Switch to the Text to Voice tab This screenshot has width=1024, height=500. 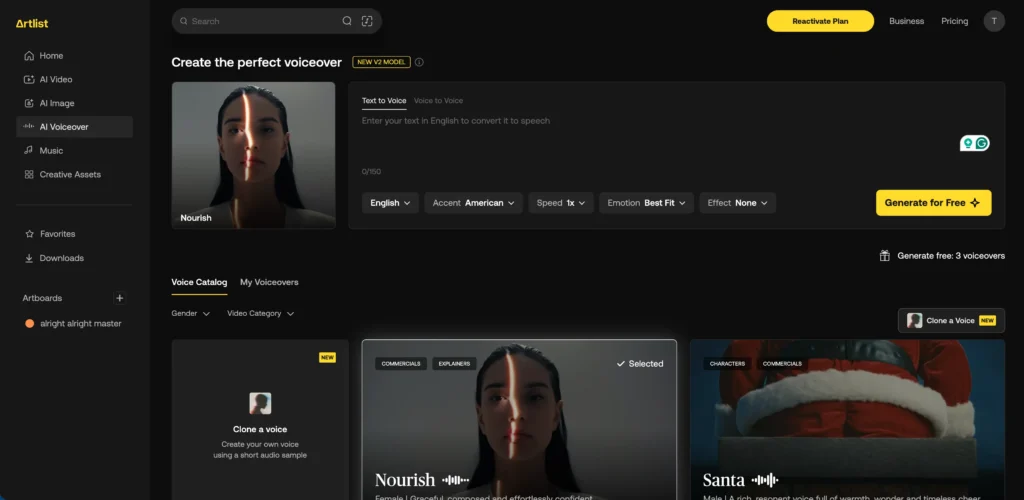[x=384, y=101]
